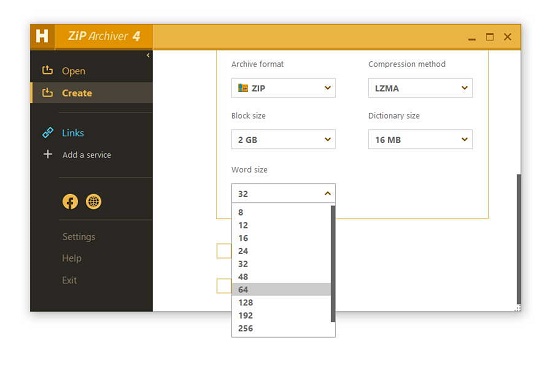Click the Open archive icon
550x370 pixels.
[47, 70]
